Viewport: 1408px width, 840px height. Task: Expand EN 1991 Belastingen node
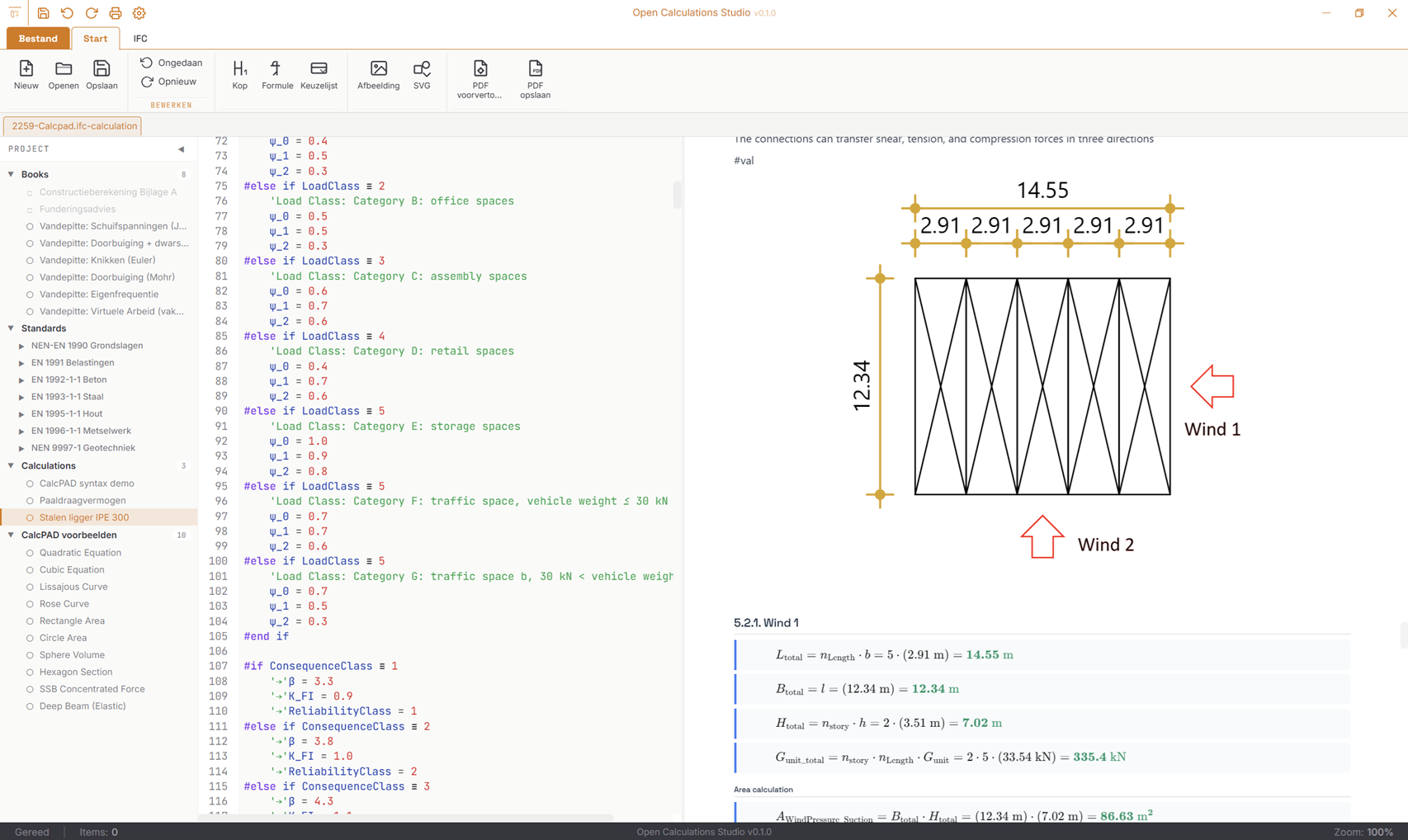[x=21, y=363]
